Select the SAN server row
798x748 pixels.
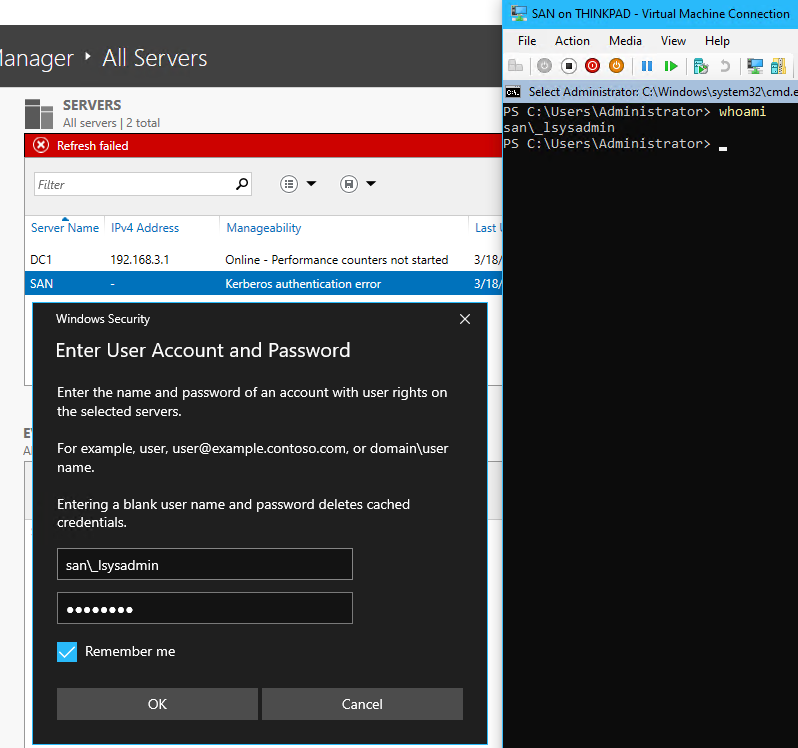(264, 283)
